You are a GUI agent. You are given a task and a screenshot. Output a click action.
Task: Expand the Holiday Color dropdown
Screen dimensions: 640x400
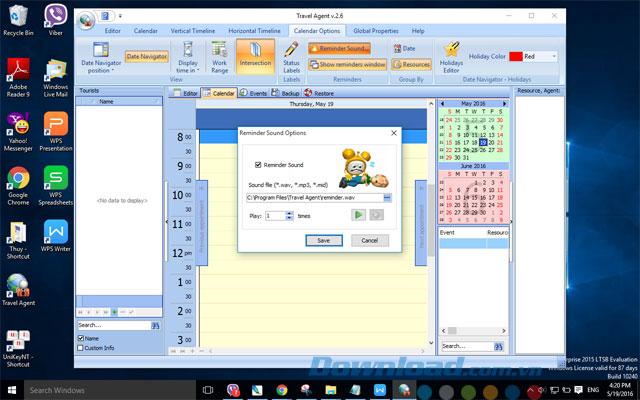coord(554,56)
